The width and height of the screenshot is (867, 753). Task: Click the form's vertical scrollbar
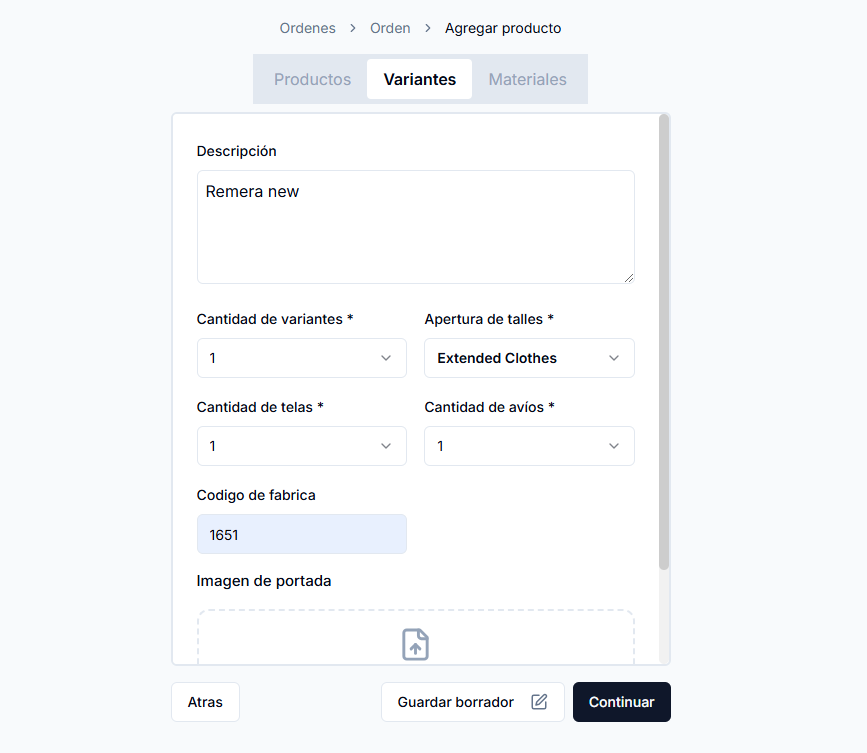click(664, 342)
